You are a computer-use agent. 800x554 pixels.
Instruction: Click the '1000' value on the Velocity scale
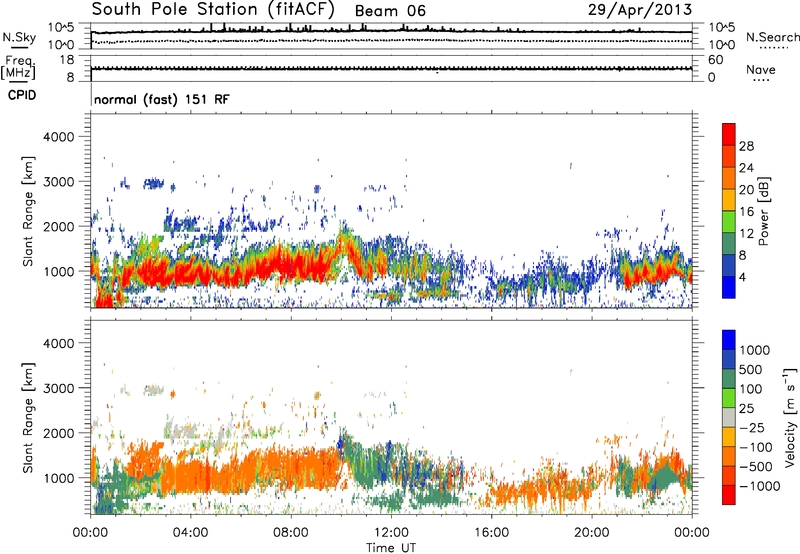[x=755, y=350]
